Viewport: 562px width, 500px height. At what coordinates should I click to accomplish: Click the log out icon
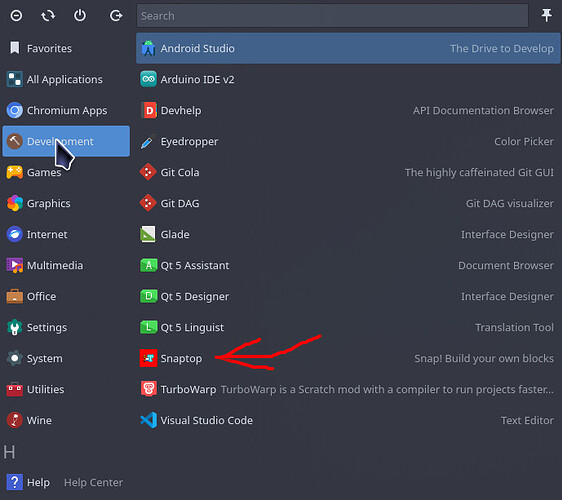click(116, 15)
